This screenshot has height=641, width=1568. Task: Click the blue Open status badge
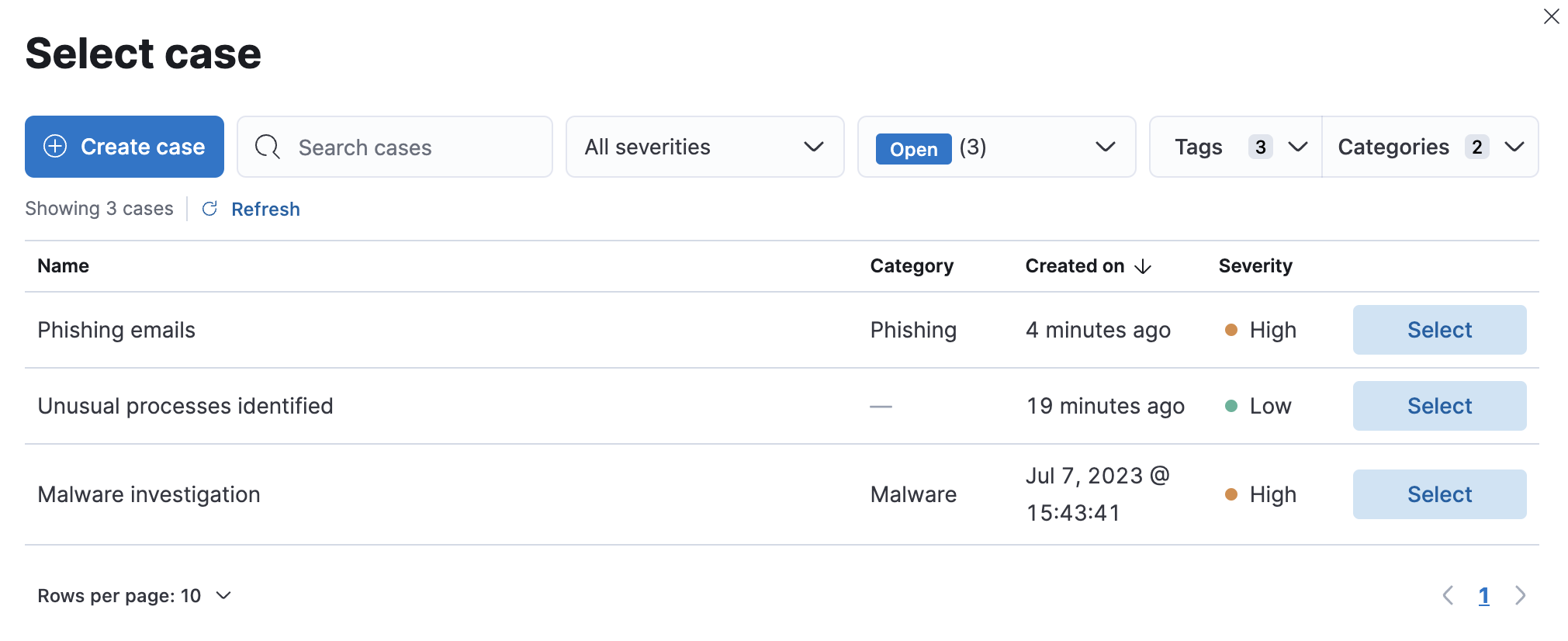[914, 149]
